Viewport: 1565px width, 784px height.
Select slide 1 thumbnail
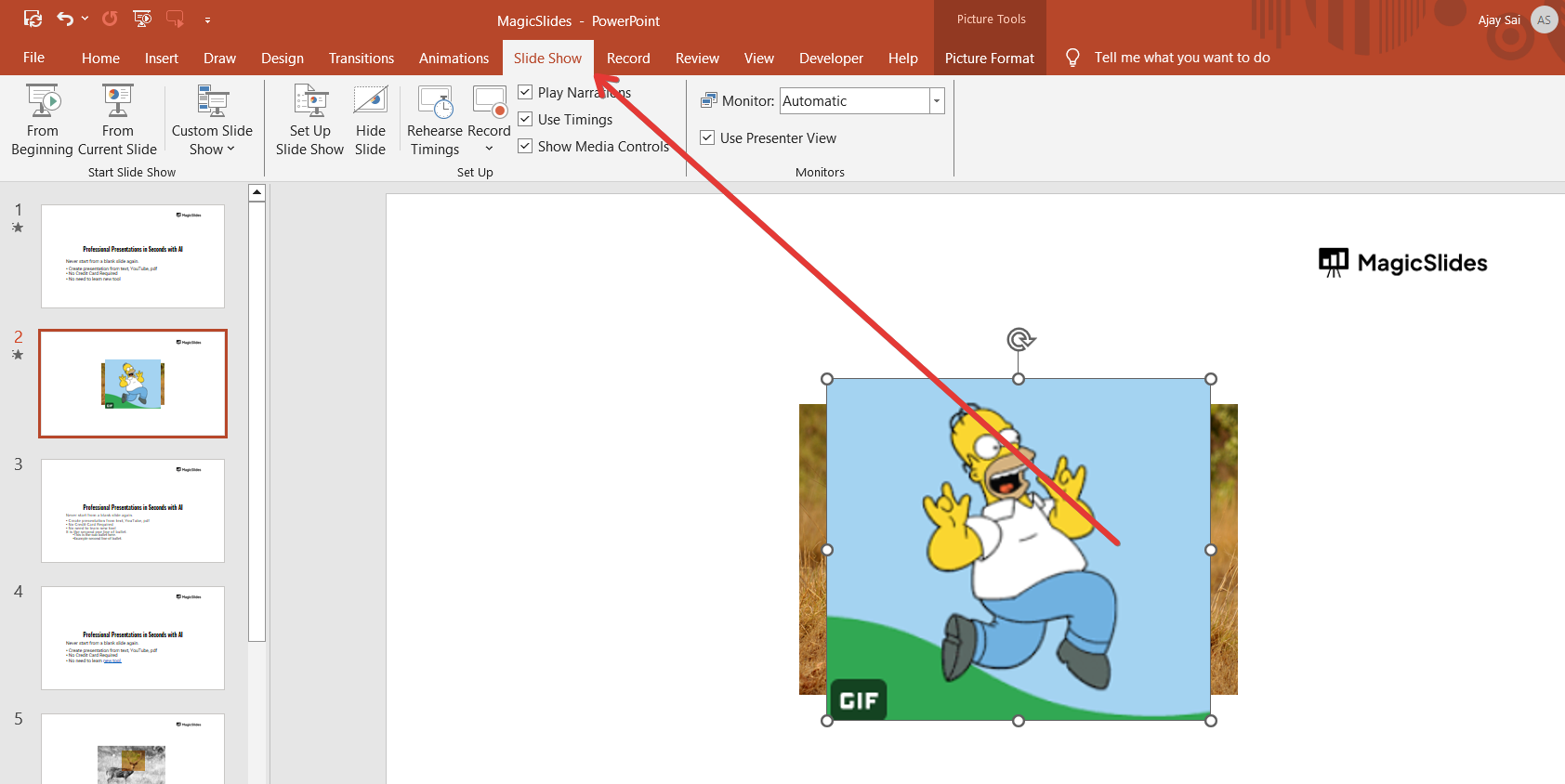click(x=133, y=256)
